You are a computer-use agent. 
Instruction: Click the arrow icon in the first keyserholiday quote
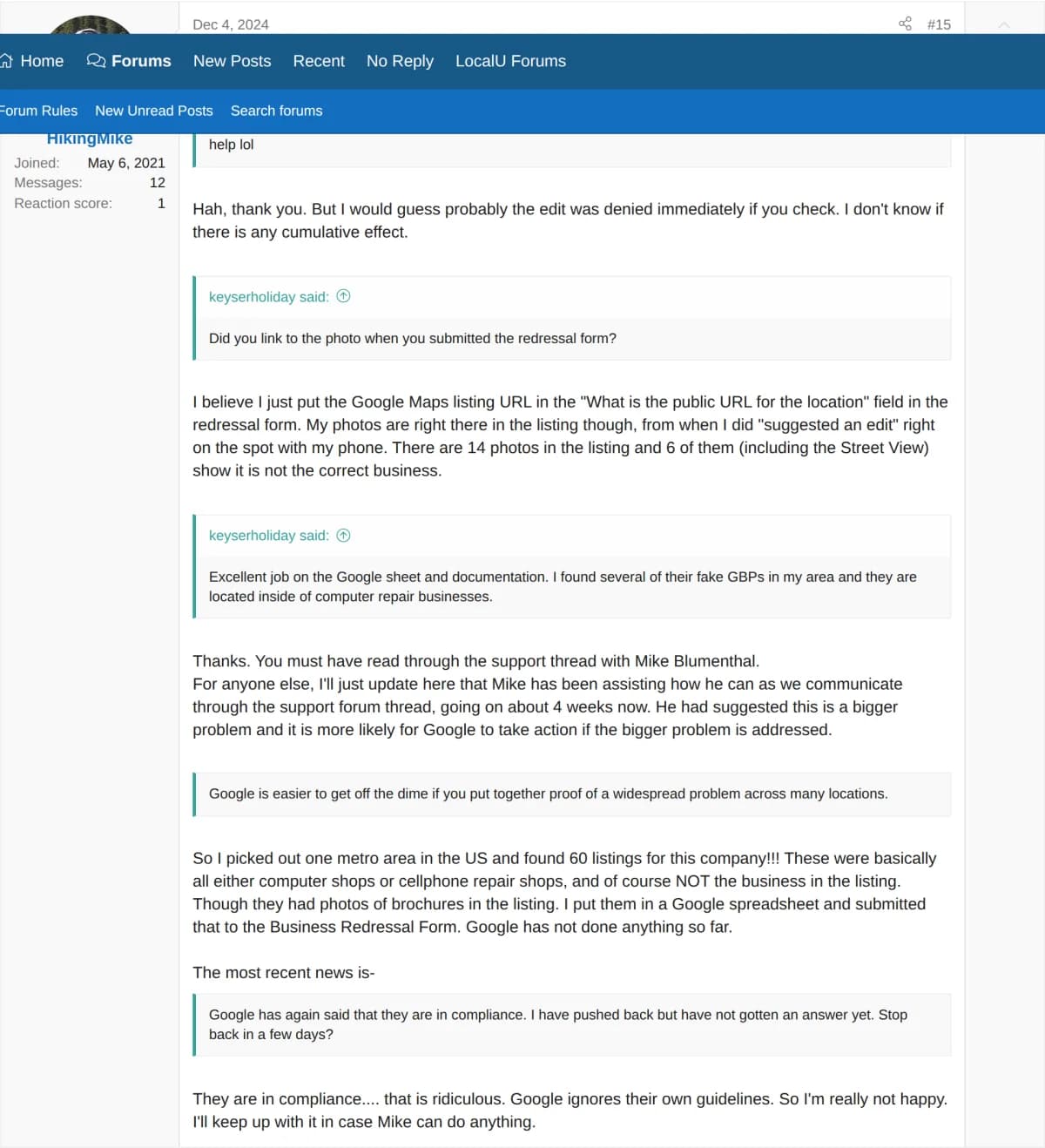tap(344, 296)
